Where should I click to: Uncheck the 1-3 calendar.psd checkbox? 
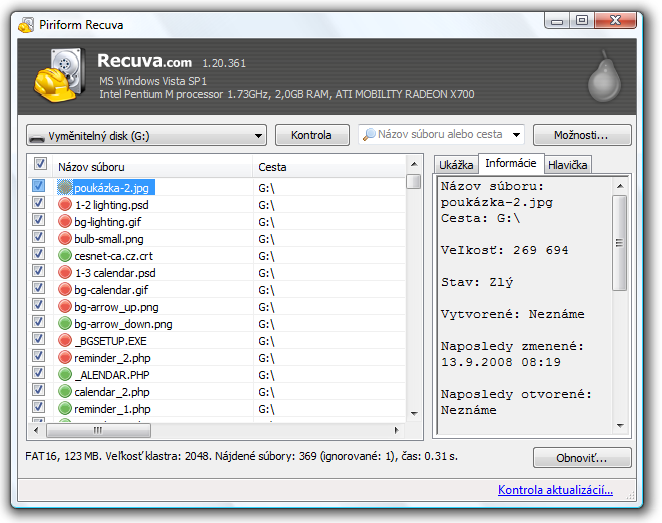tap(38, 271)
